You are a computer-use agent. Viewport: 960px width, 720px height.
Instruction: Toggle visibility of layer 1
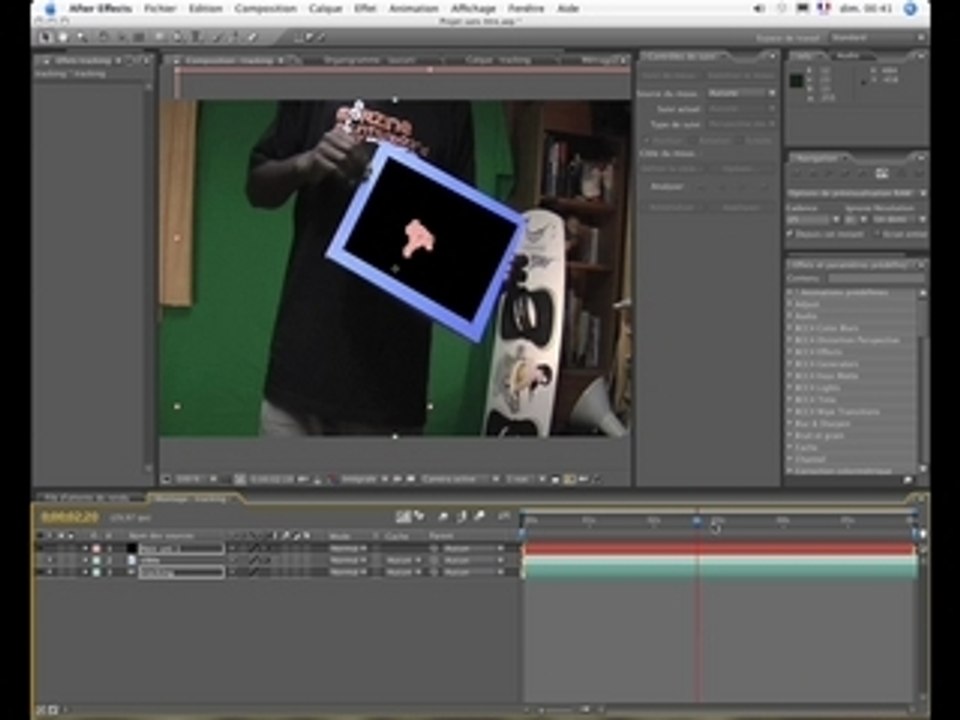(x=50, y=549)
